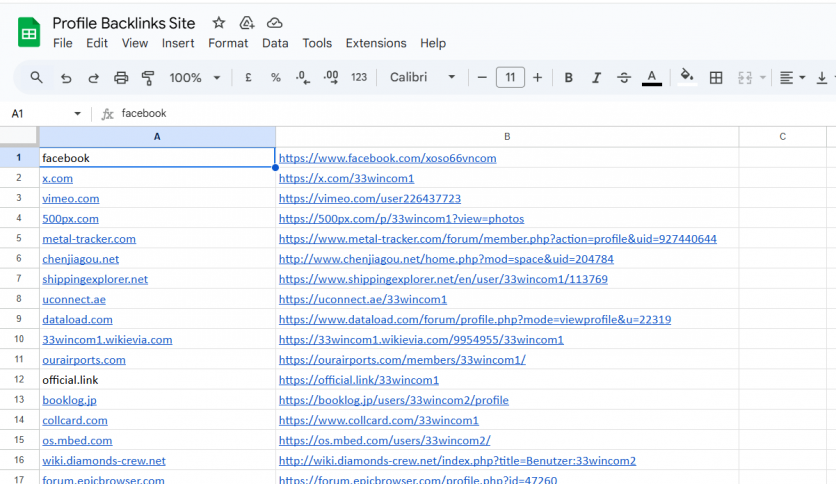Select column B header
836x484 pixels.
point(507,137)
